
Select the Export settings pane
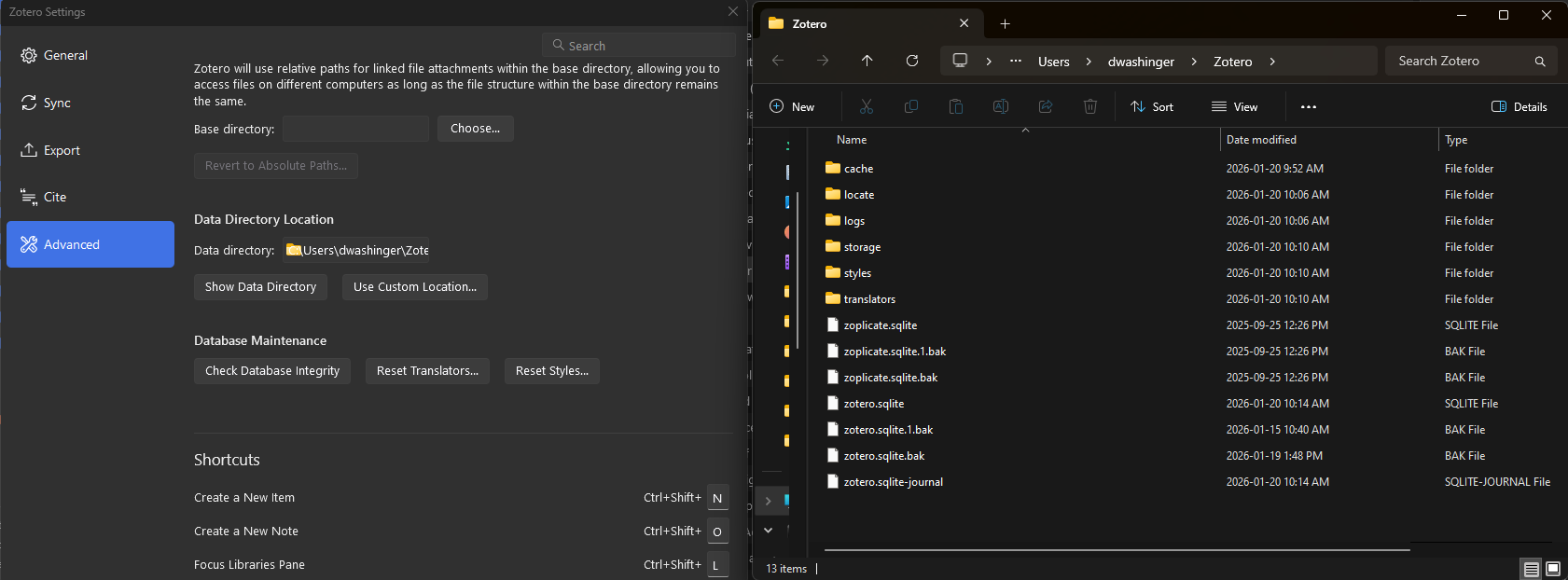click(x=90, y=150)
